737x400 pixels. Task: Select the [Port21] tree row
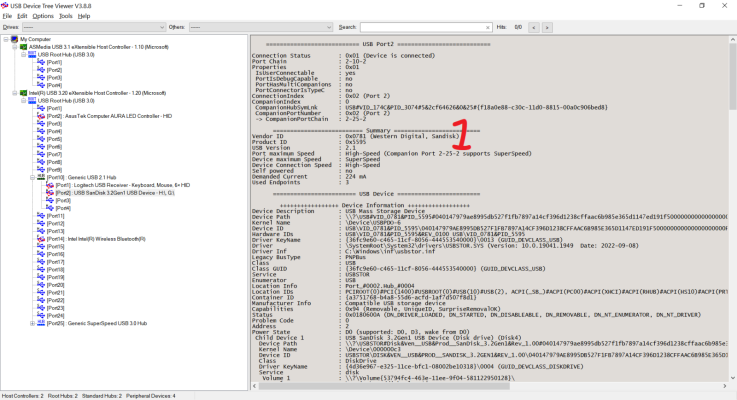coord(55,292)
